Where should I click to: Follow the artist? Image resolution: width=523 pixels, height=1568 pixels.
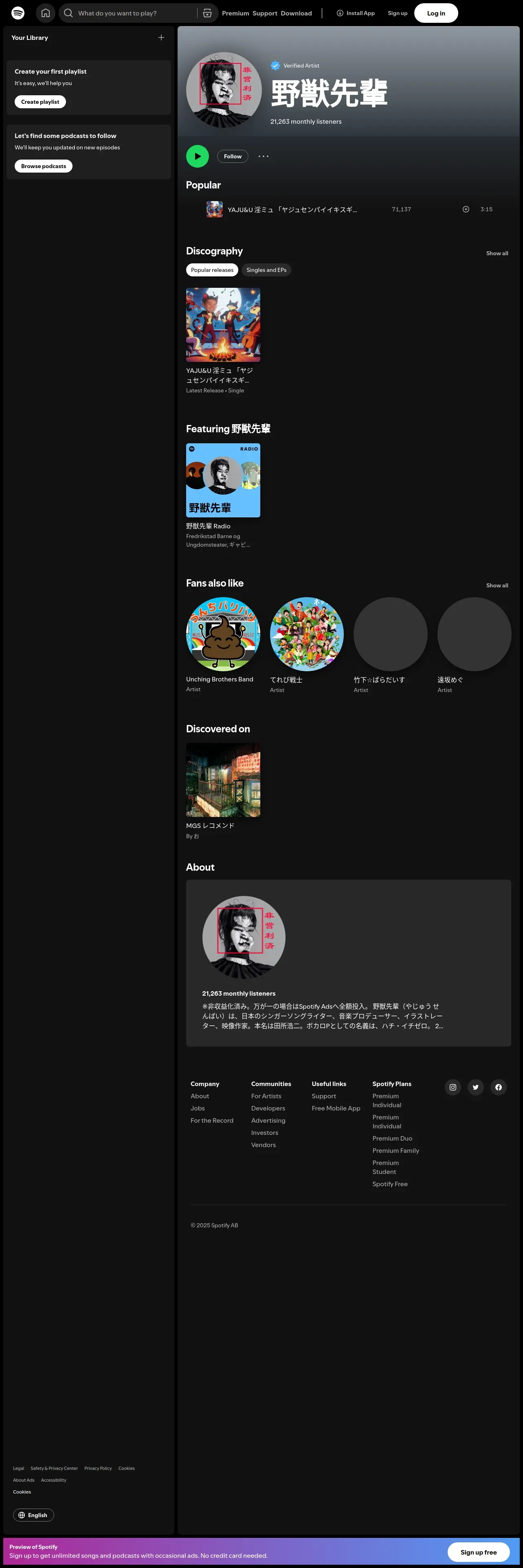tap(233, 156)
